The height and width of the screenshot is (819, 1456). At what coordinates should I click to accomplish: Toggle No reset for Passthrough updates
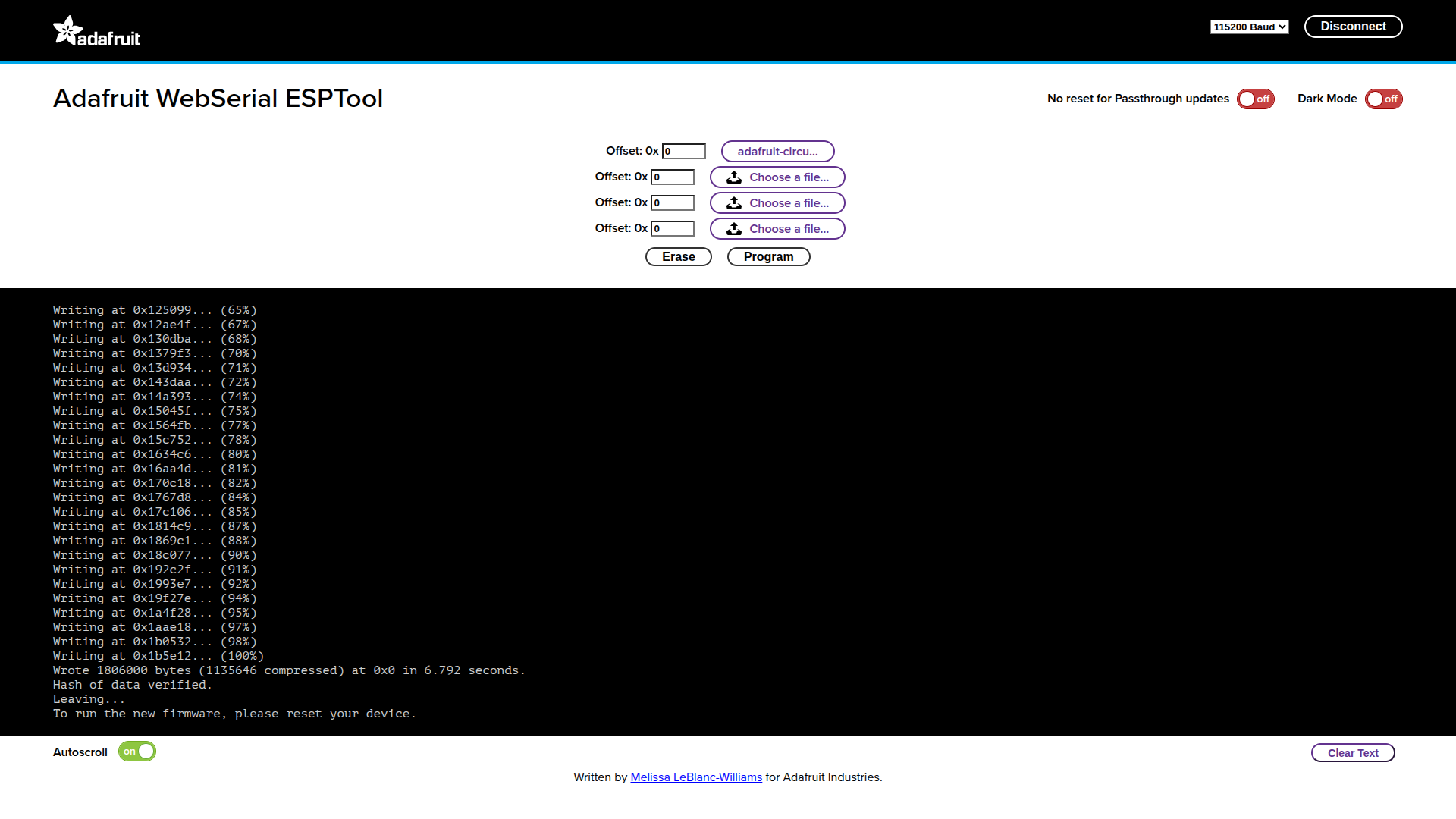coord(1255,99)
